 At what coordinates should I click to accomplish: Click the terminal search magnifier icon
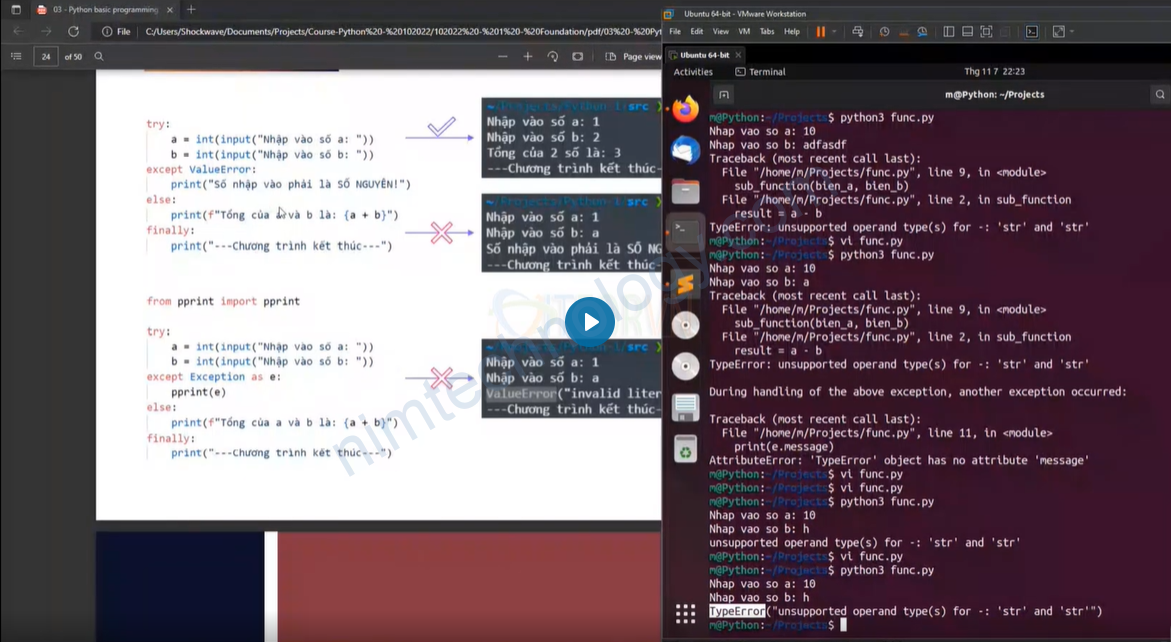click(1161, 94)
